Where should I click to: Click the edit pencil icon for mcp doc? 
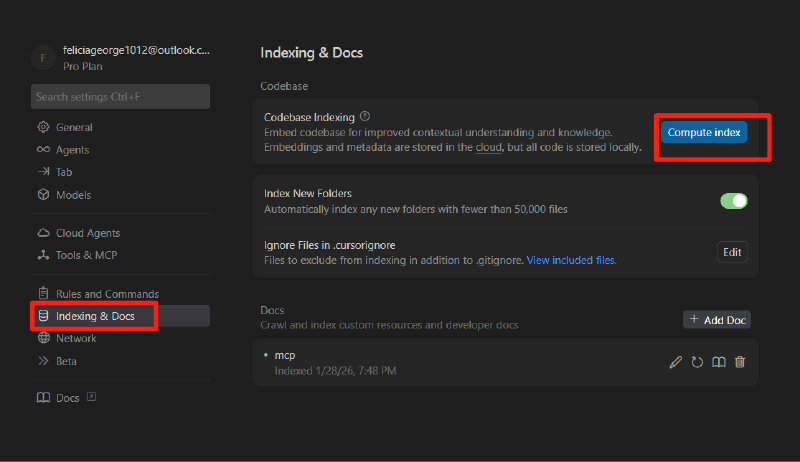tap(676, 362)
